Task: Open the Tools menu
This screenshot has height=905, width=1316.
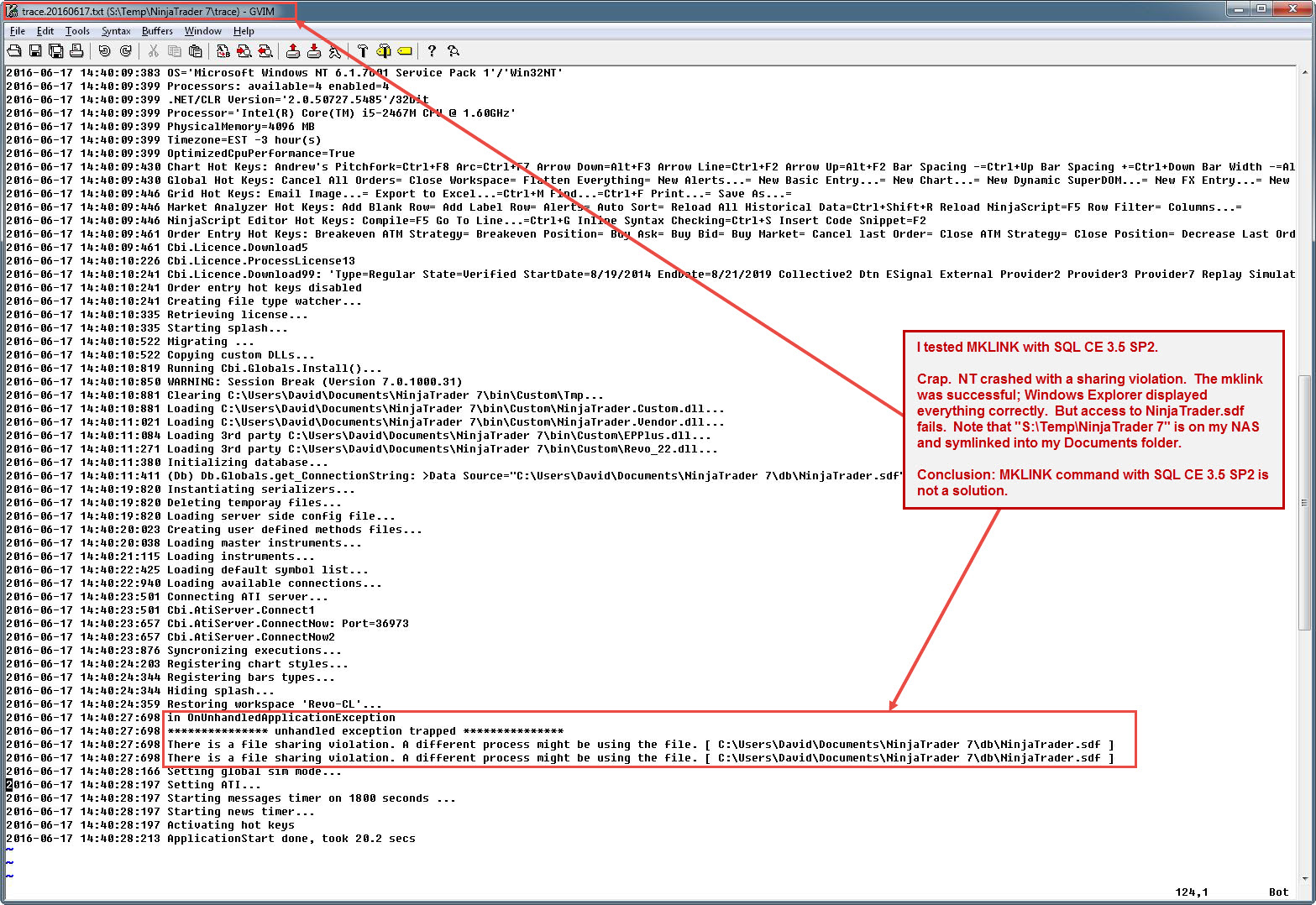Action: coord(77,31)
